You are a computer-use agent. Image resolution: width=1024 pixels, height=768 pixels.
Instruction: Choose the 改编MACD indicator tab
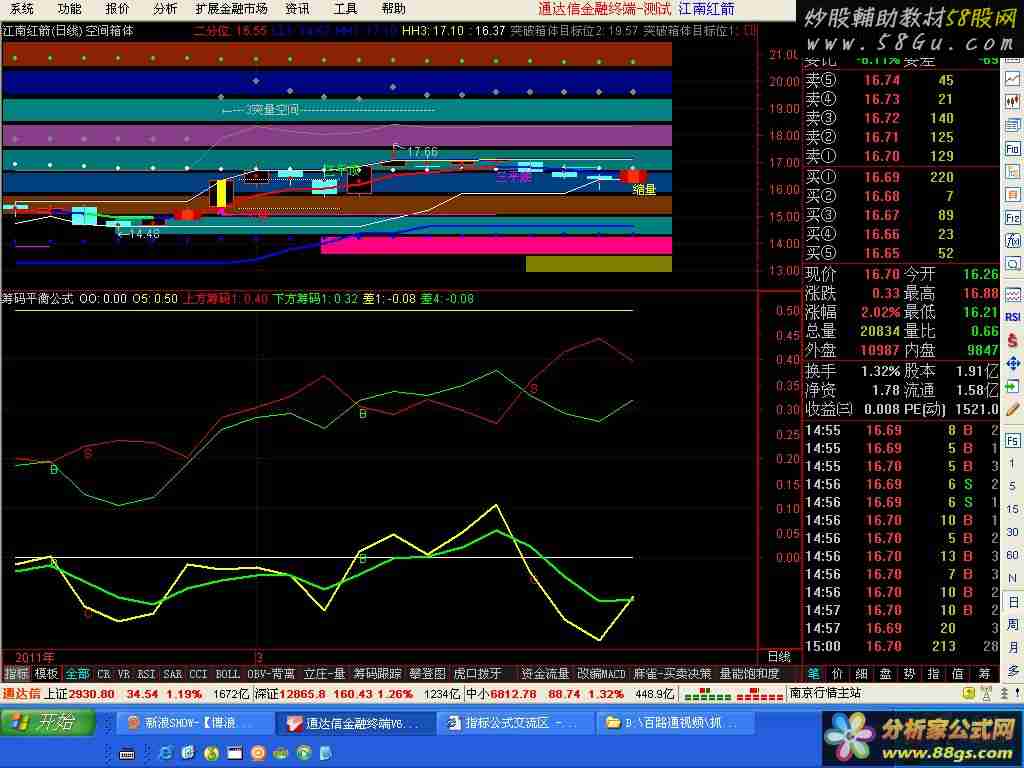pos(601,673)
